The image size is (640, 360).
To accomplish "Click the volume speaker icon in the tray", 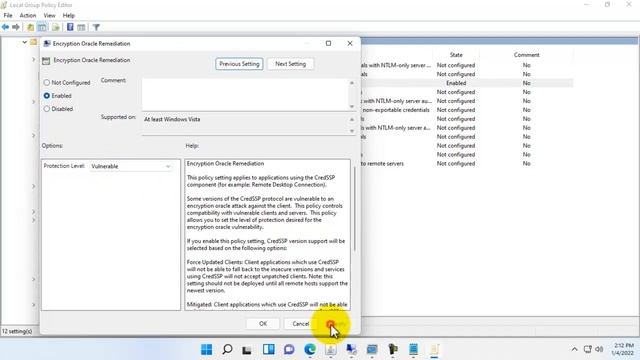I will 599,349.
